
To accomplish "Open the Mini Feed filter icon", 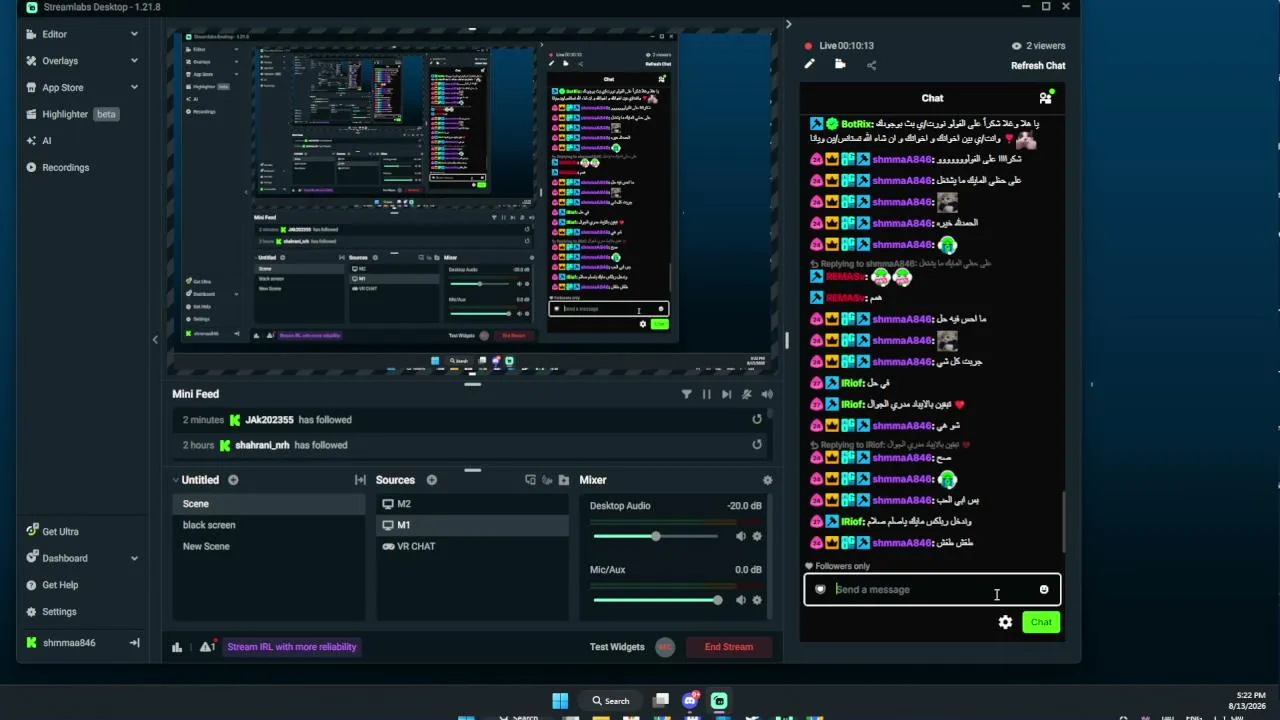I will click(686, 394).
